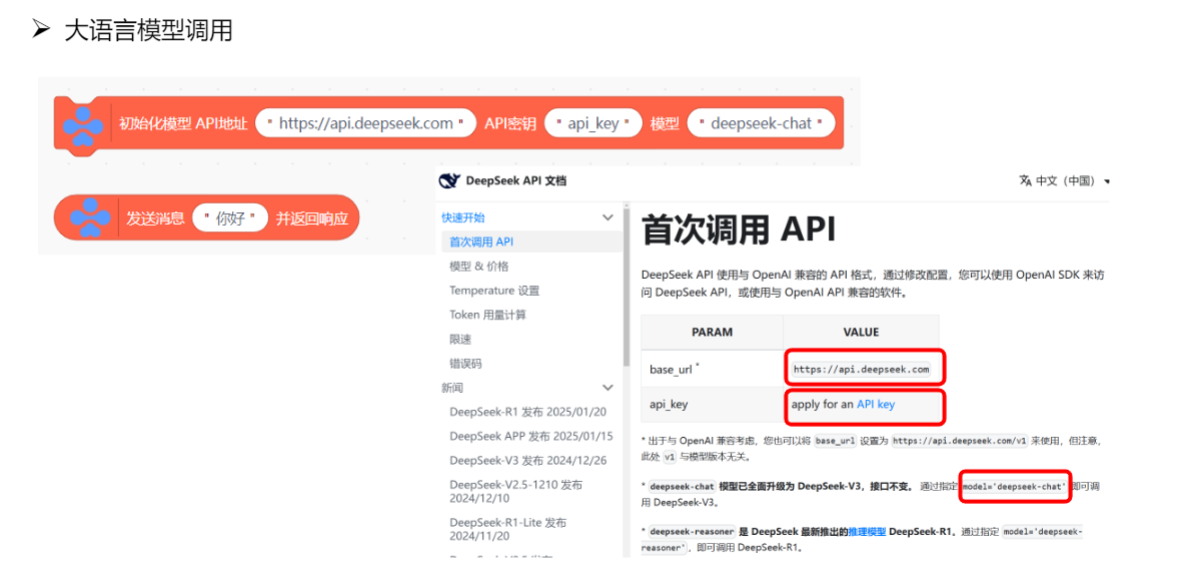Click the 并返回响应 block label
Screen dimensions: 1180x574
pos(312,219)
